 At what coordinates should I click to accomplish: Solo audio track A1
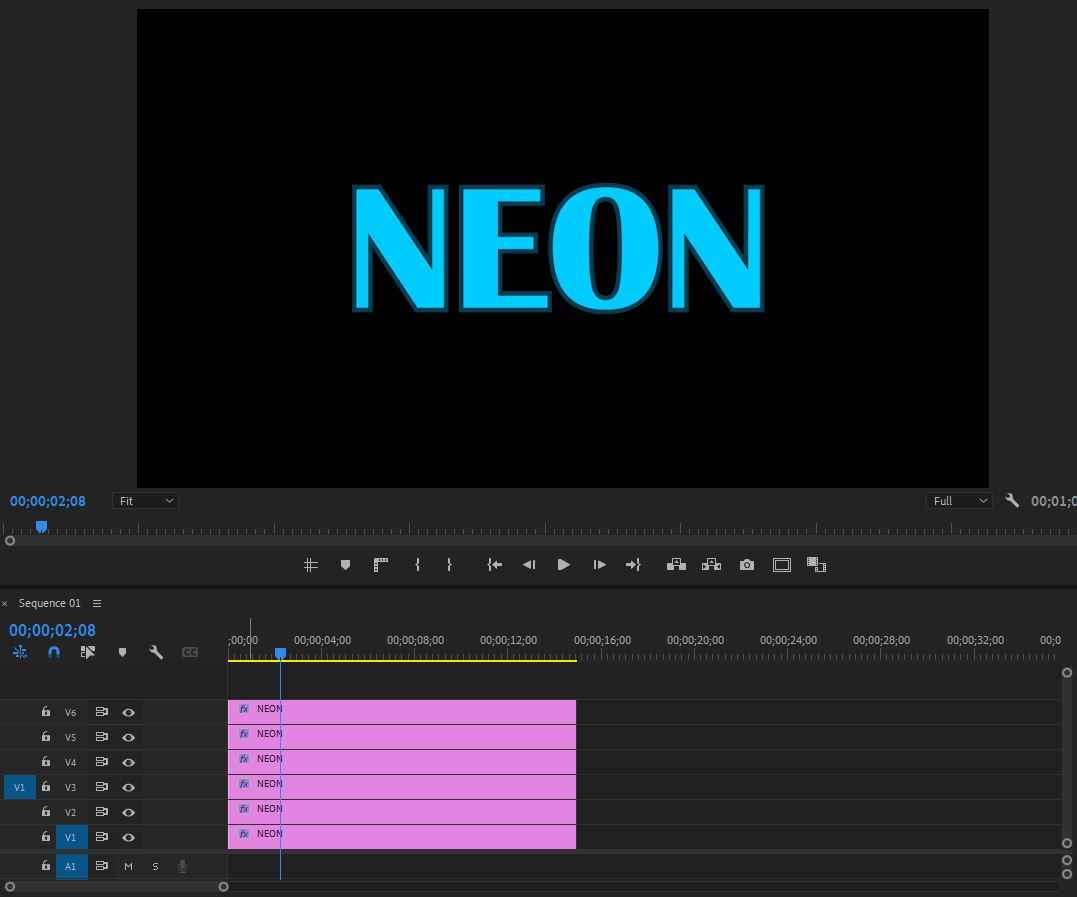pyautogui.click(x=155, y=866)
